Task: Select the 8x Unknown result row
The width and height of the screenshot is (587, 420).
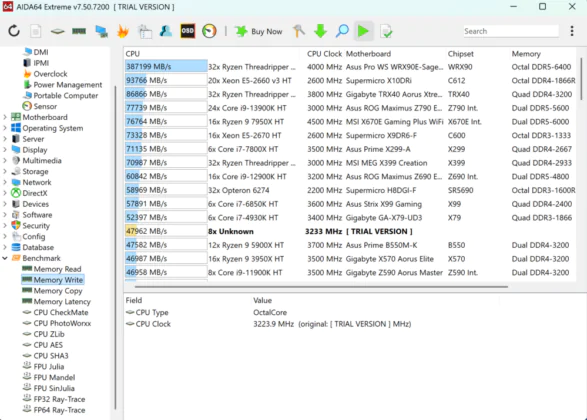Action: coord(350,231)
